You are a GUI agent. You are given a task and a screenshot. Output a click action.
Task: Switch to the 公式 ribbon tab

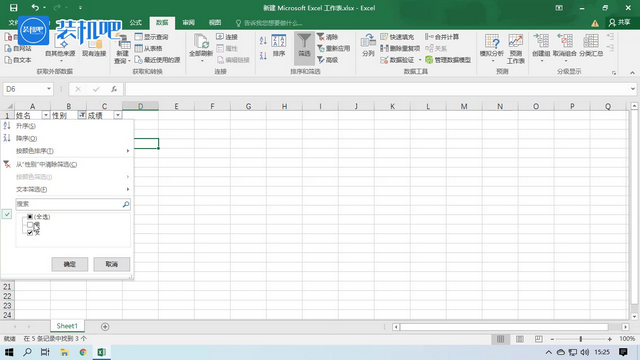pyautogui.click(x=136, y=23)
